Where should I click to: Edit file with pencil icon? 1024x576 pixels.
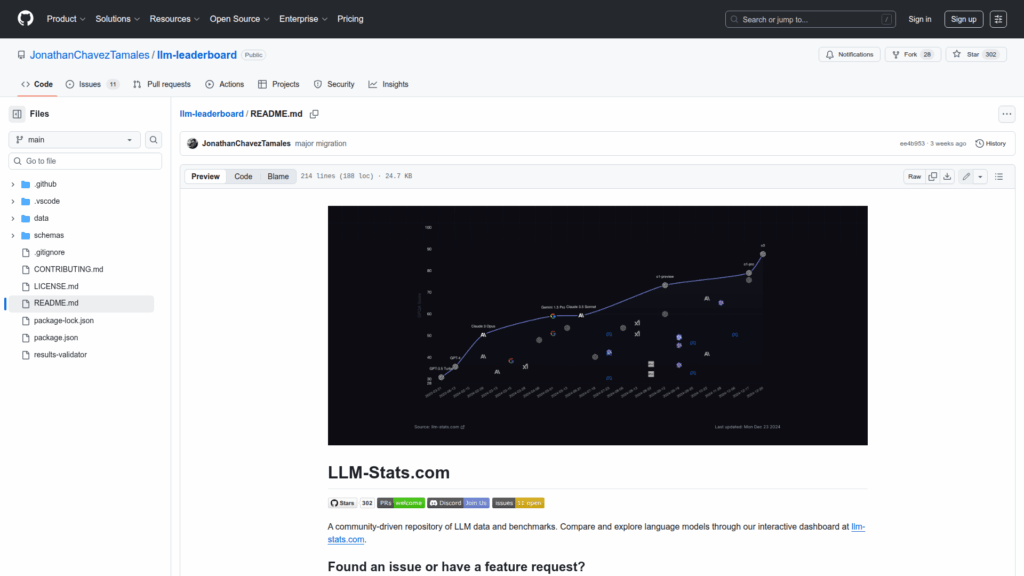pos(966,176)
